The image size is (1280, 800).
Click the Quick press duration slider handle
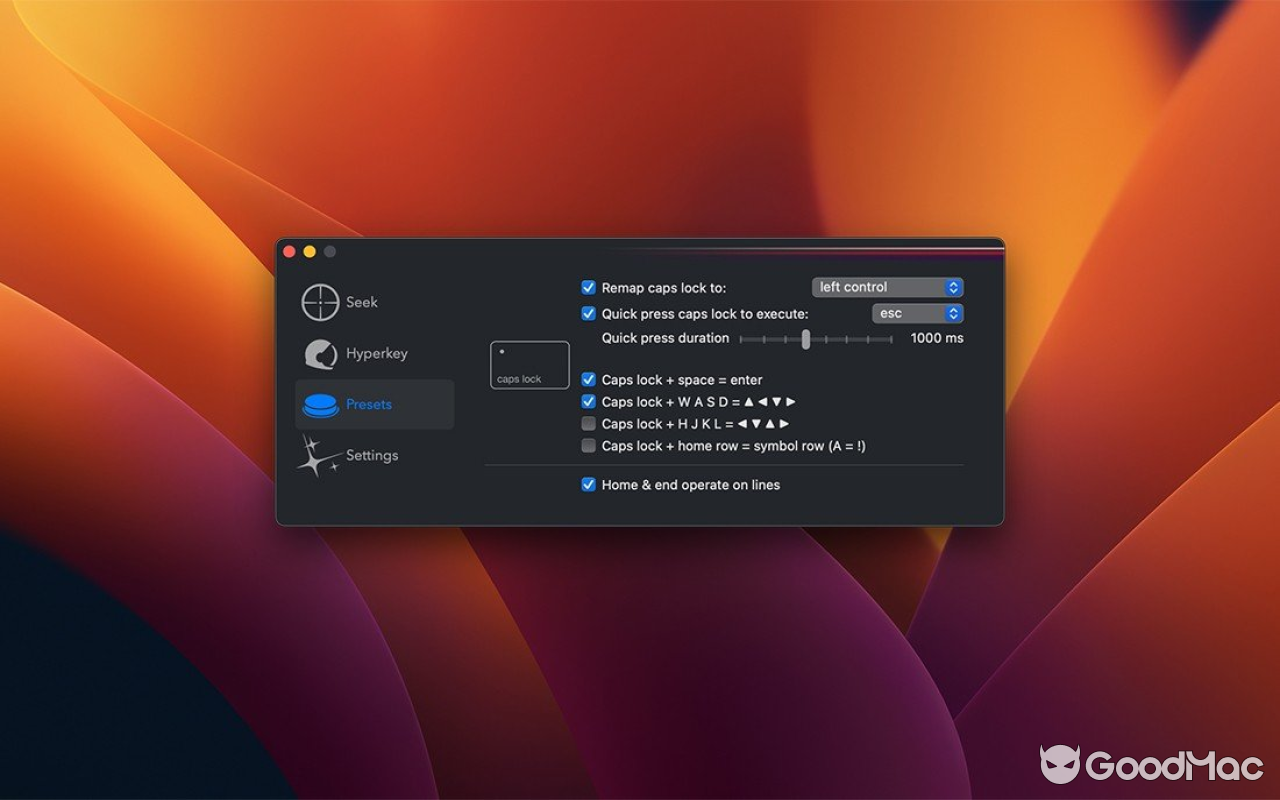pyautogui.click(x=806, y=340)
